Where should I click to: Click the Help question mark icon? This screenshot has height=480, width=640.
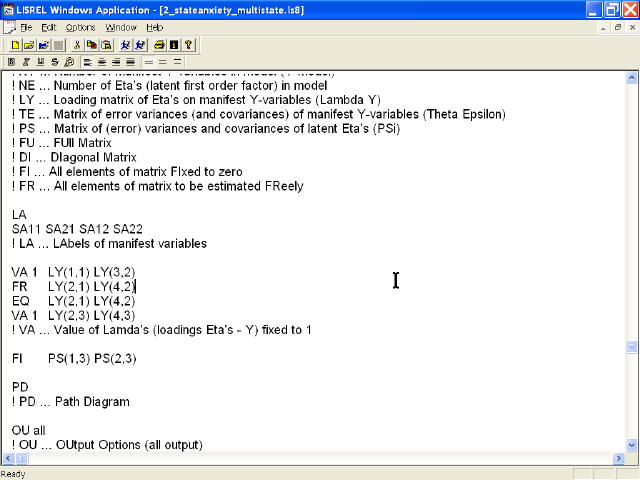tap(188, 45)
